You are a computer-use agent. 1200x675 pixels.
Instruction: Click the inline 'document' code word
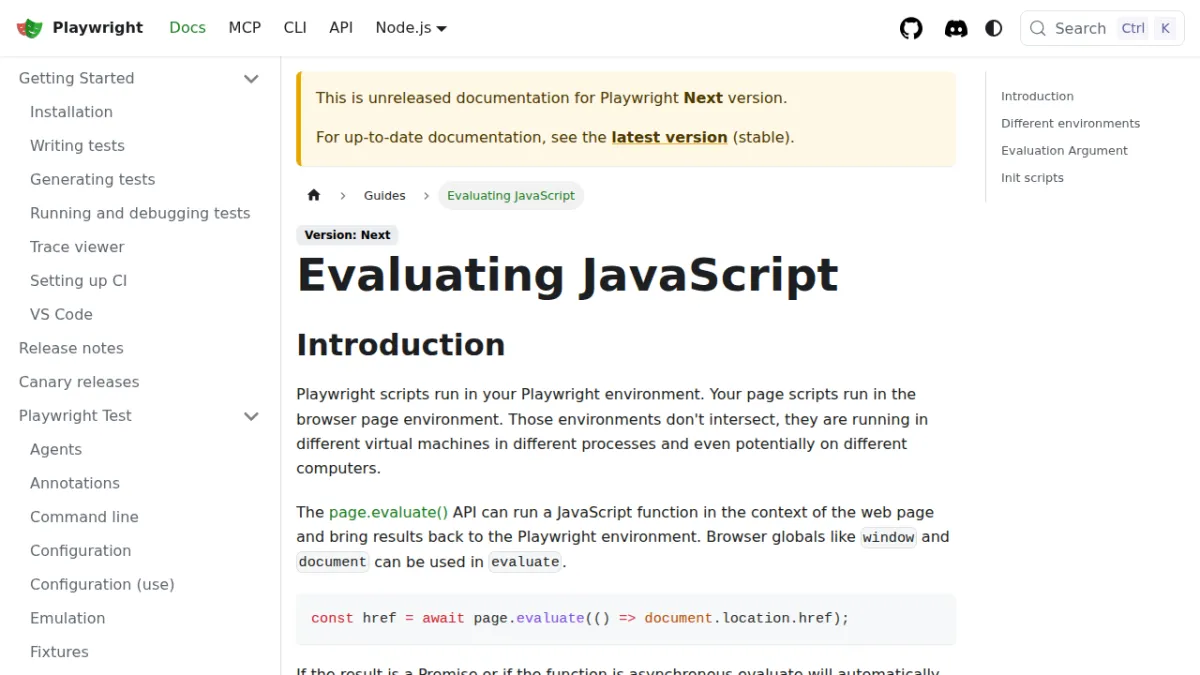[333, 562]
